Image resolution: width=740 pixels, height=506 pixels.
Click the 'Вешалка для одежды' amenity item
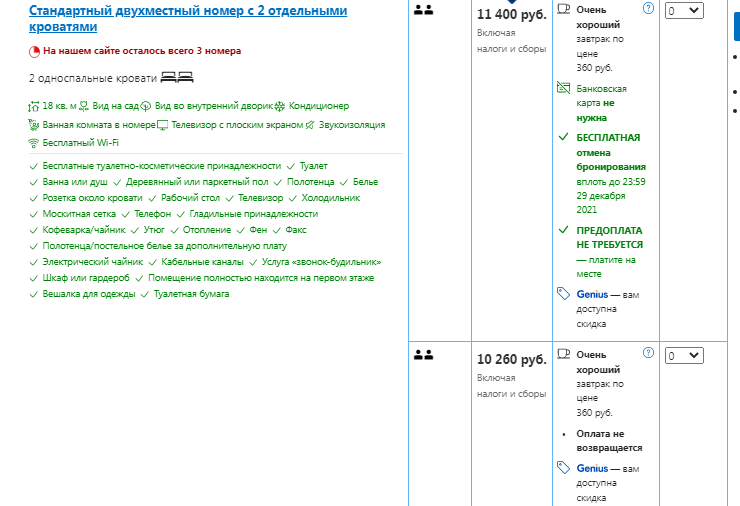point(89,295)
